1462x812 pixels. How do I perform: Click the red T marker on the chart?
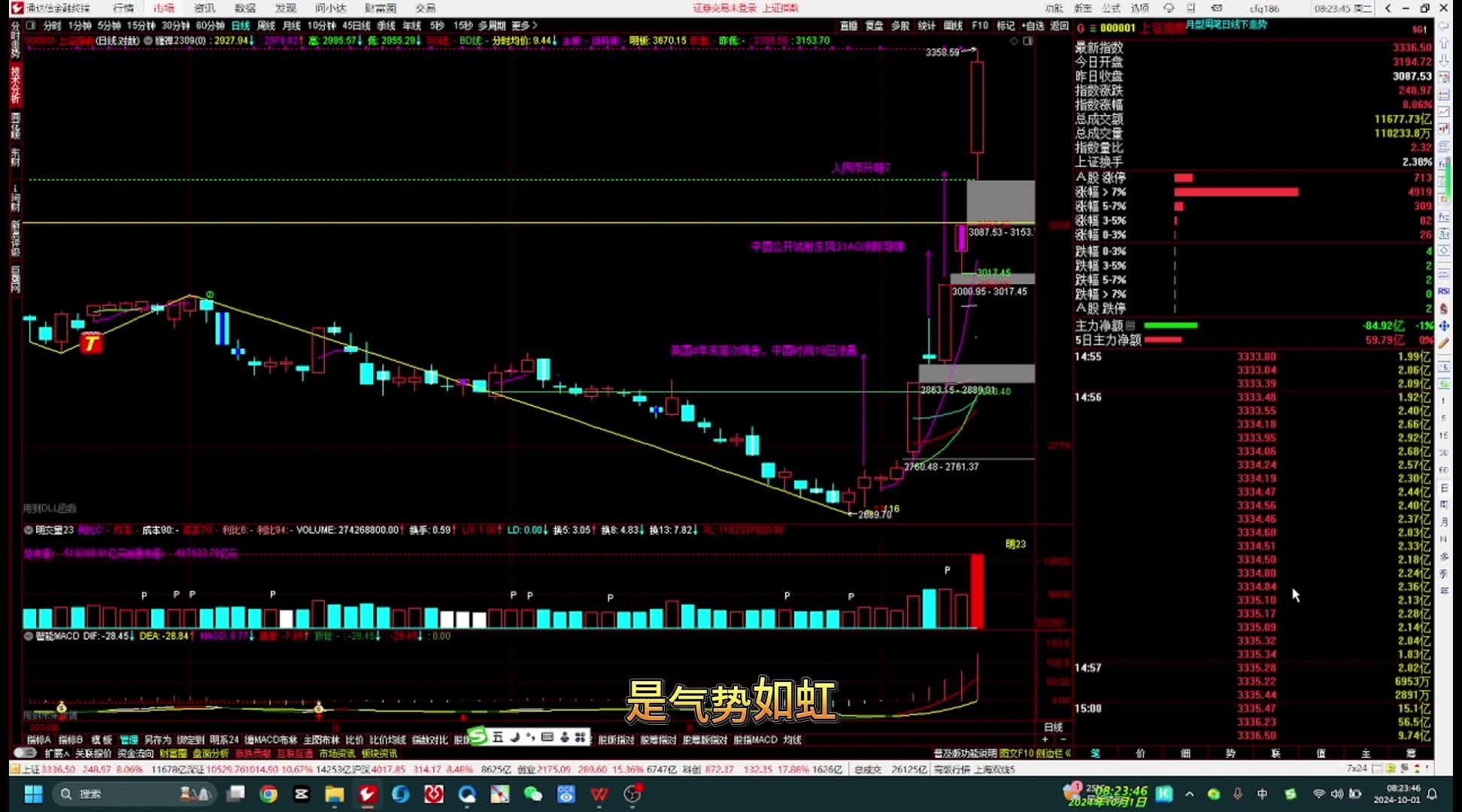coord(91,343)
